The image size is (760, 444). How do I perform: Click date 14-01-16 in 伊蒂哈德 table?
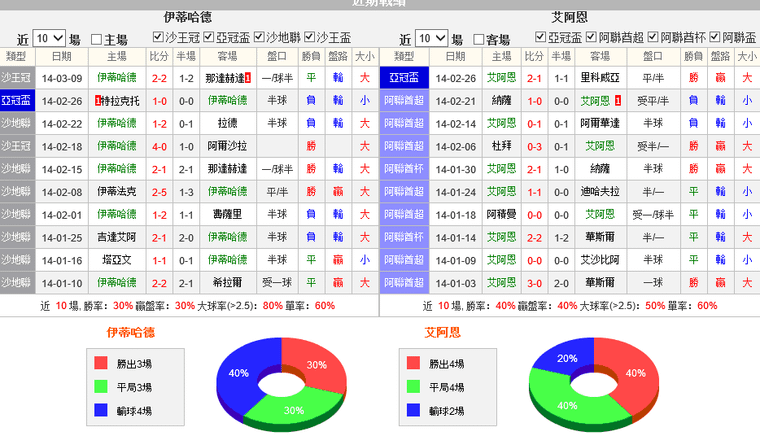[62, 260]
